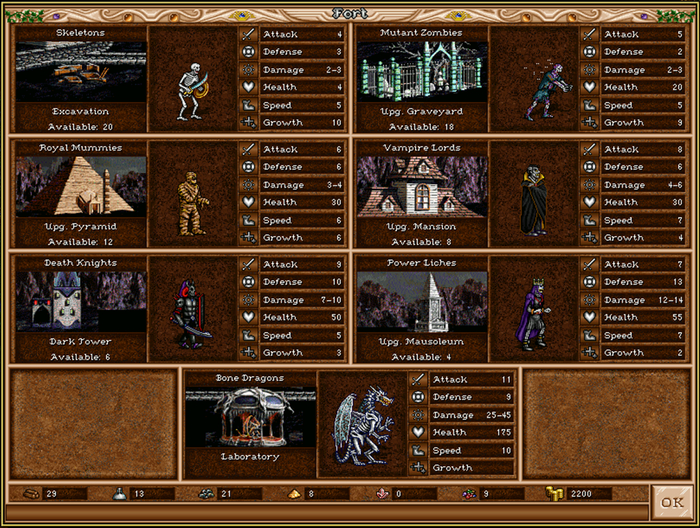The width and height of the screenshot is (700, 528).
Task: Select the Dark Tower dwelling picture
Action: (x=81, y=302)
